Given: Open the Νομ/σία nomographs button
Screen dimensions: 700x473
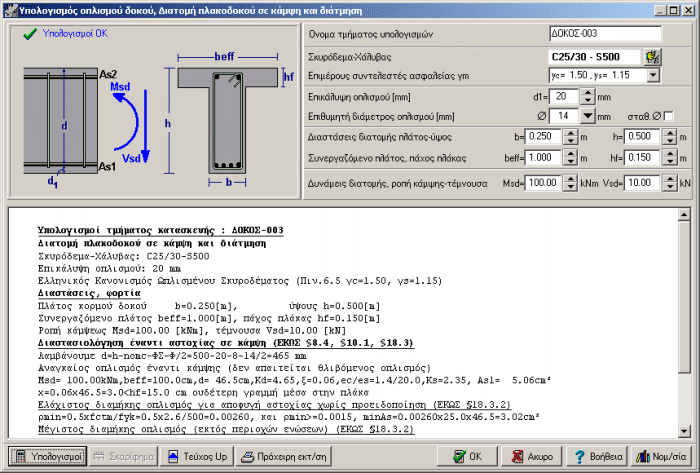Looking at the screenshot, I should pos(659,456).
